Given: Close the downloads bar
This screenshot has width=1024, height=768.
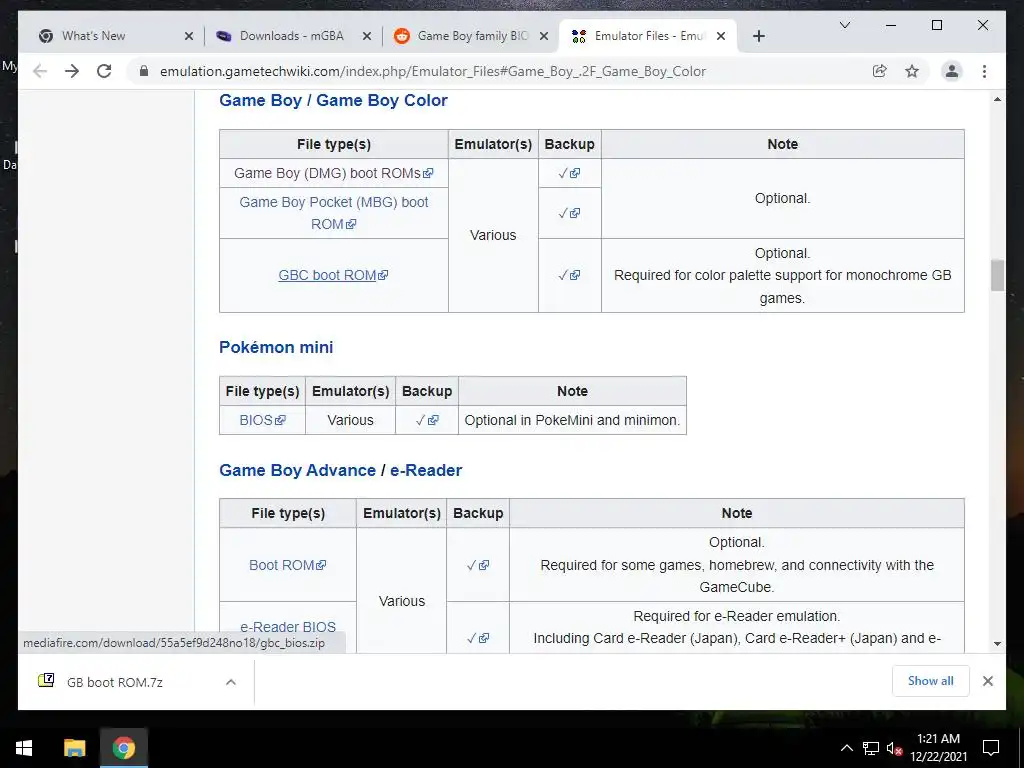Looking at the screenshot, I should pyautogui.click(x=987, y=681).
